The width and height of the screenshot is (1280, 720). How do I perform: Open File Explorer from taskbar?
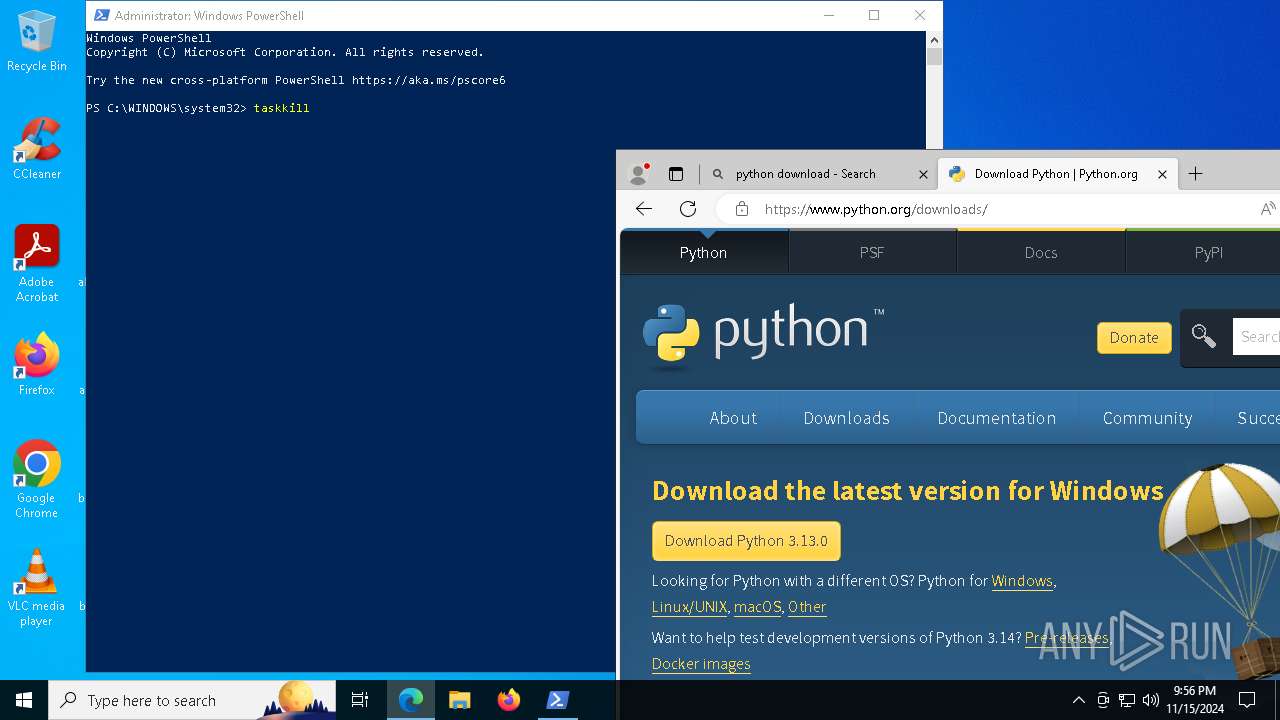click(460, 700)
